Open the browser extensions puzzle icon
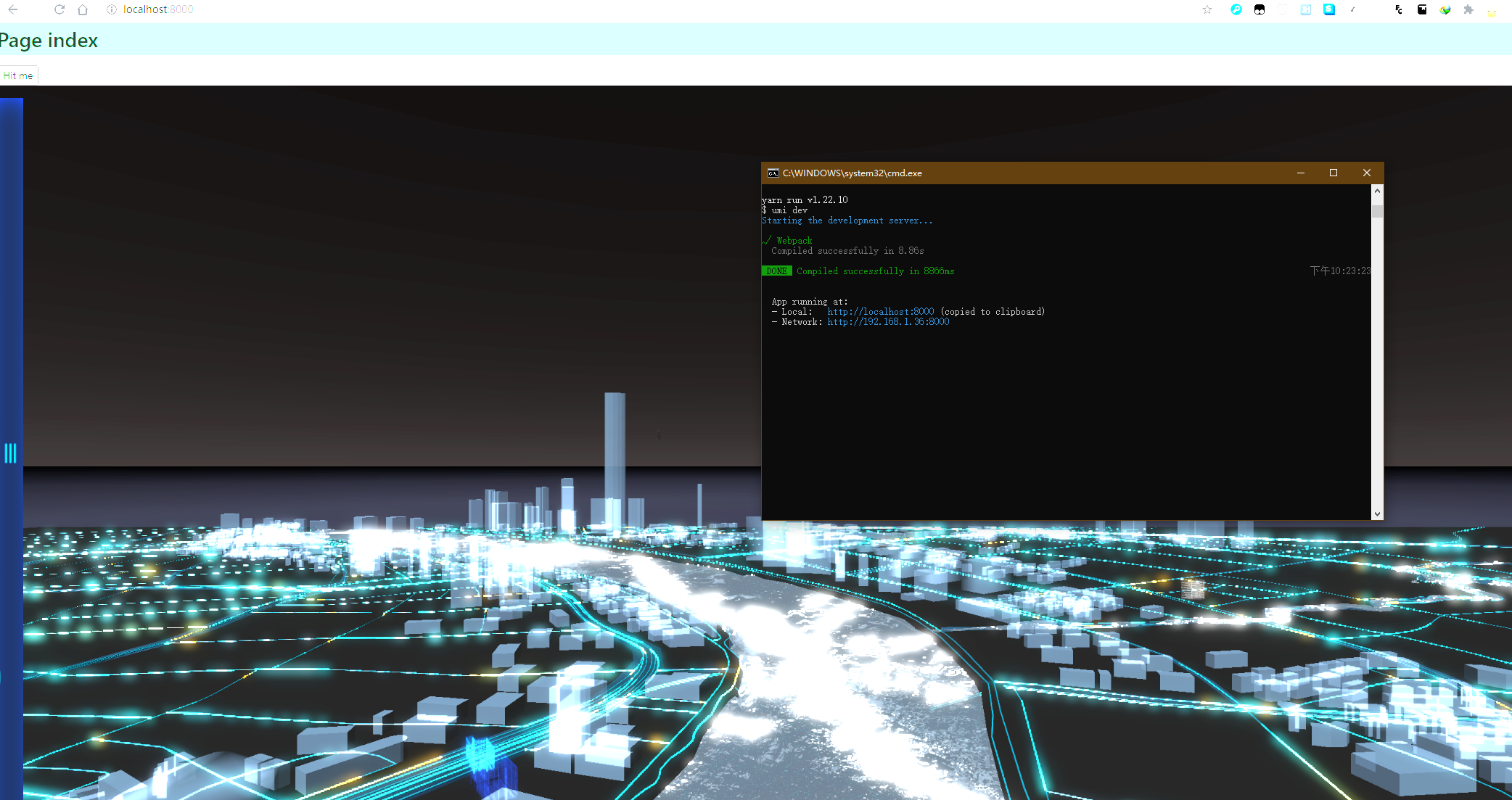Viewport: 1512px width, 800px height. point(1468,9)
